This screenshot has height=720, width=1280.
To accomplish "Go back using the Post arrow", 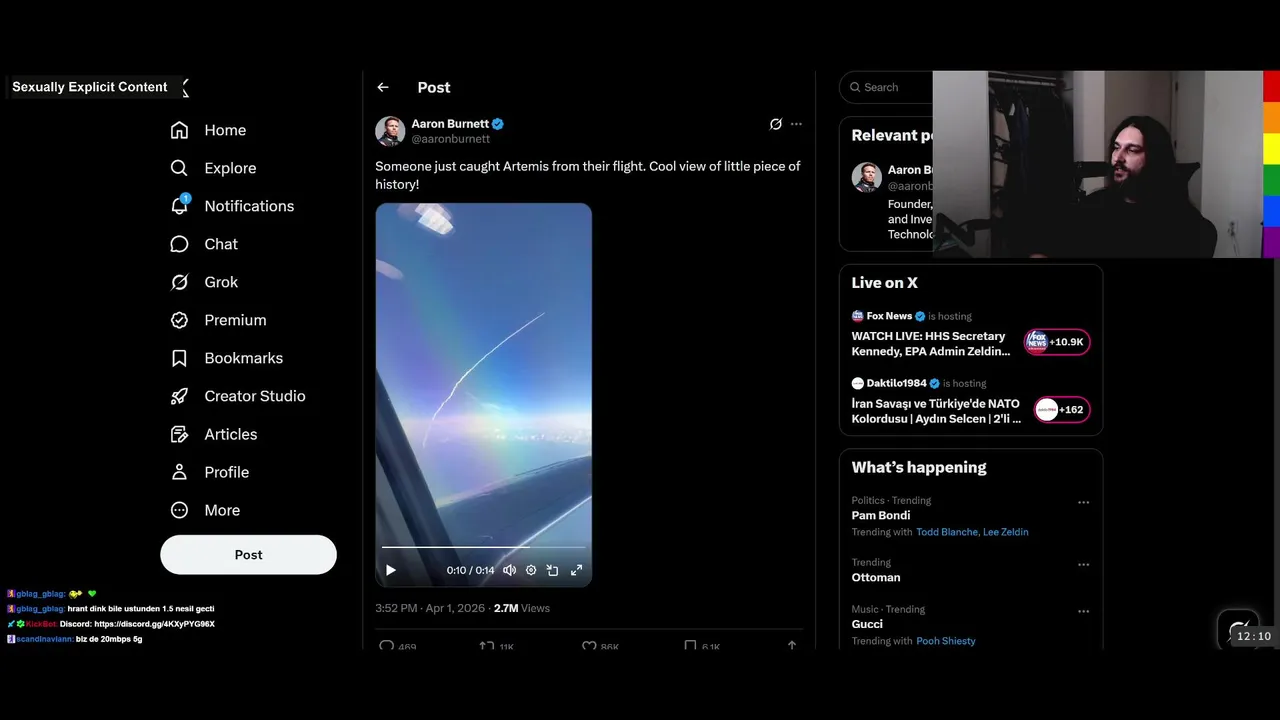I will pos(383,87).
